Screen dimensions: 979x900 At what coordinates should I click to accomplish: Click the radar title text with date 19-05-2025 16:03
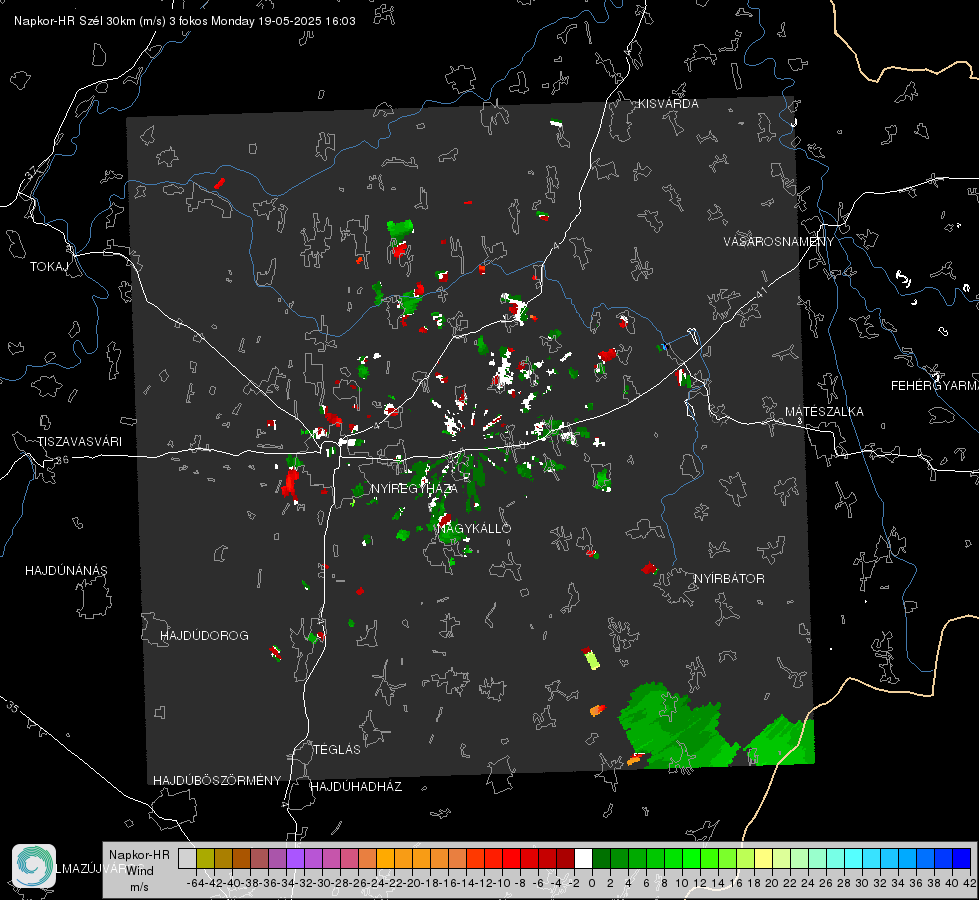185,21
